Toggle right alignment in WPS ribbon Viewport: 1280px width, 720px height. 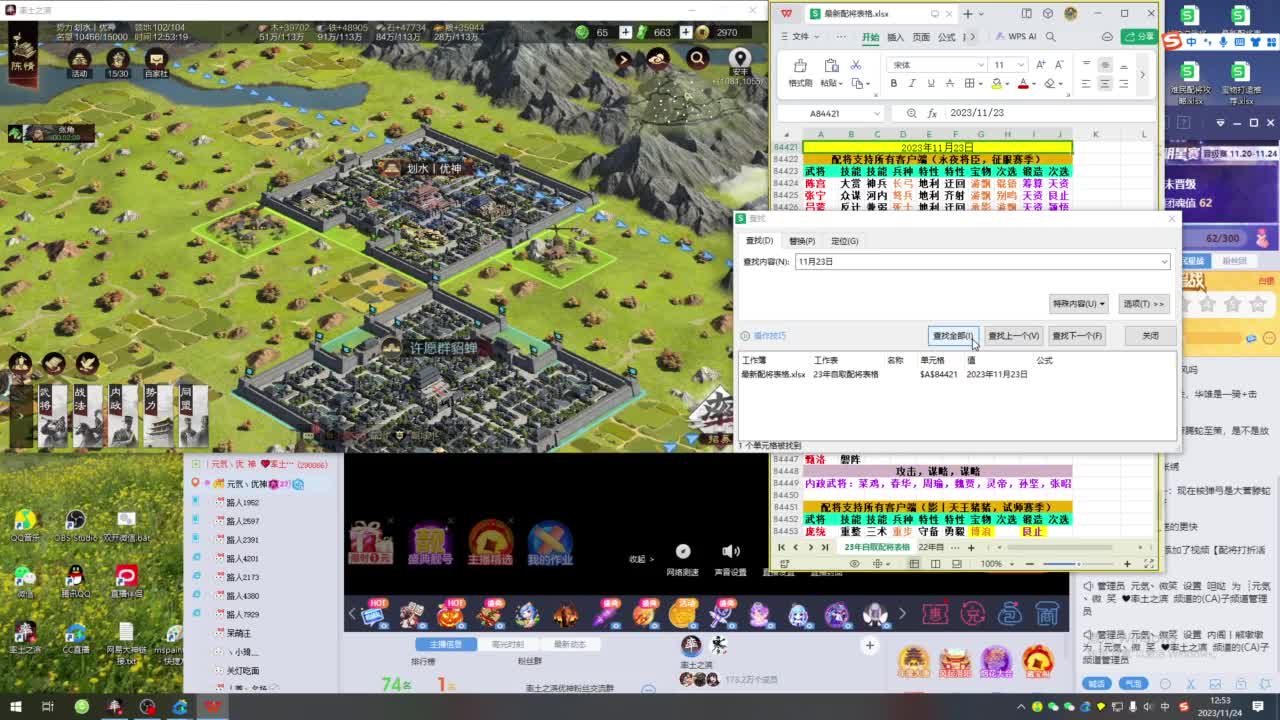(x=1124, y=83)
